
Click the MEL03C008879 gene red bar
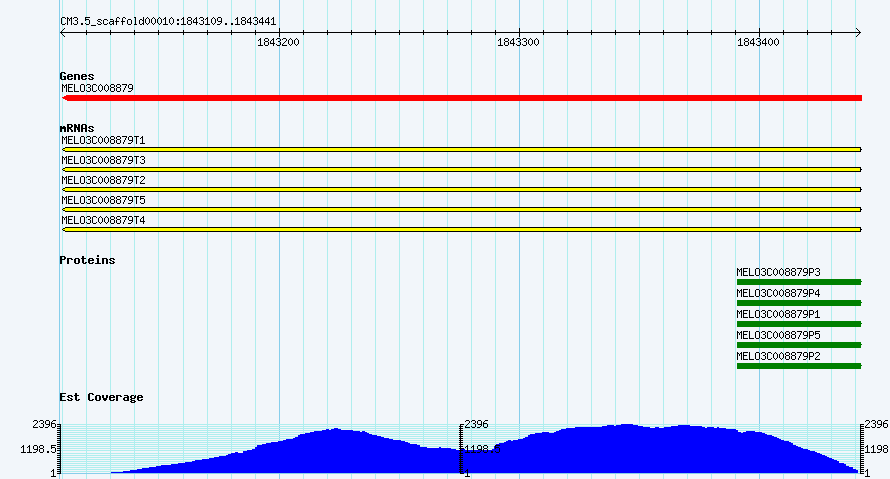[x=461, y=98]
